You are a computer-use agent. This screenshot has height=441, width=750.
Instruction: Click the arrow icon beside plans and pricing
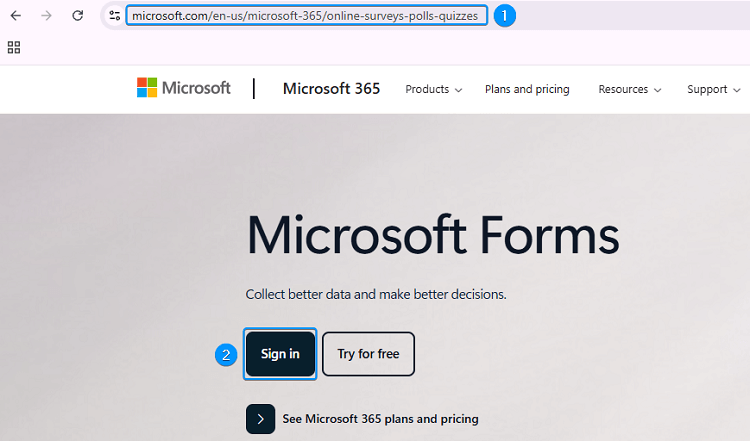click(261, 419)
